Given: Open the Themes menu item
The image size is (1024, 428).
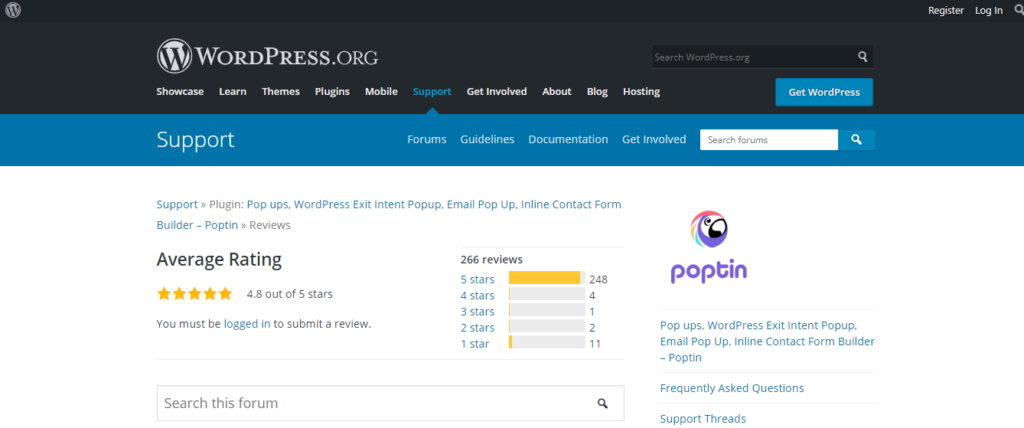Looking at the screenshot, I should [x=281, y=91].
